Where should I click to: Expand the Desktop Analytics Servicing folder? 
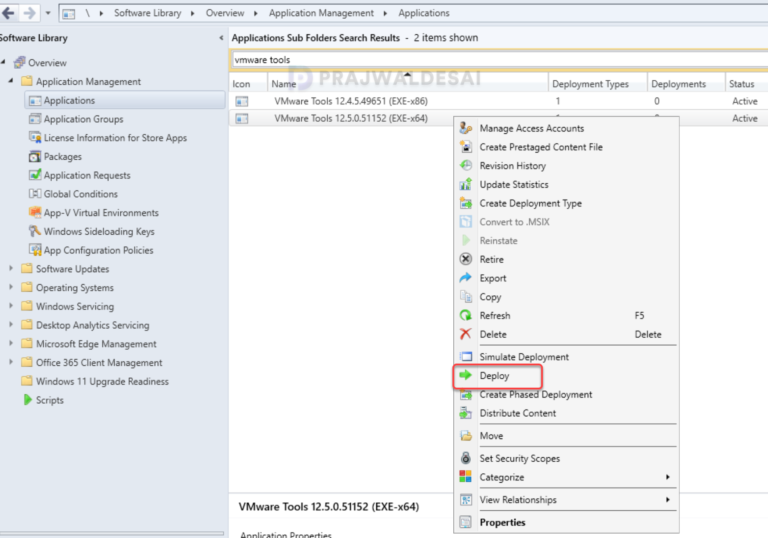tap(11, 324)
